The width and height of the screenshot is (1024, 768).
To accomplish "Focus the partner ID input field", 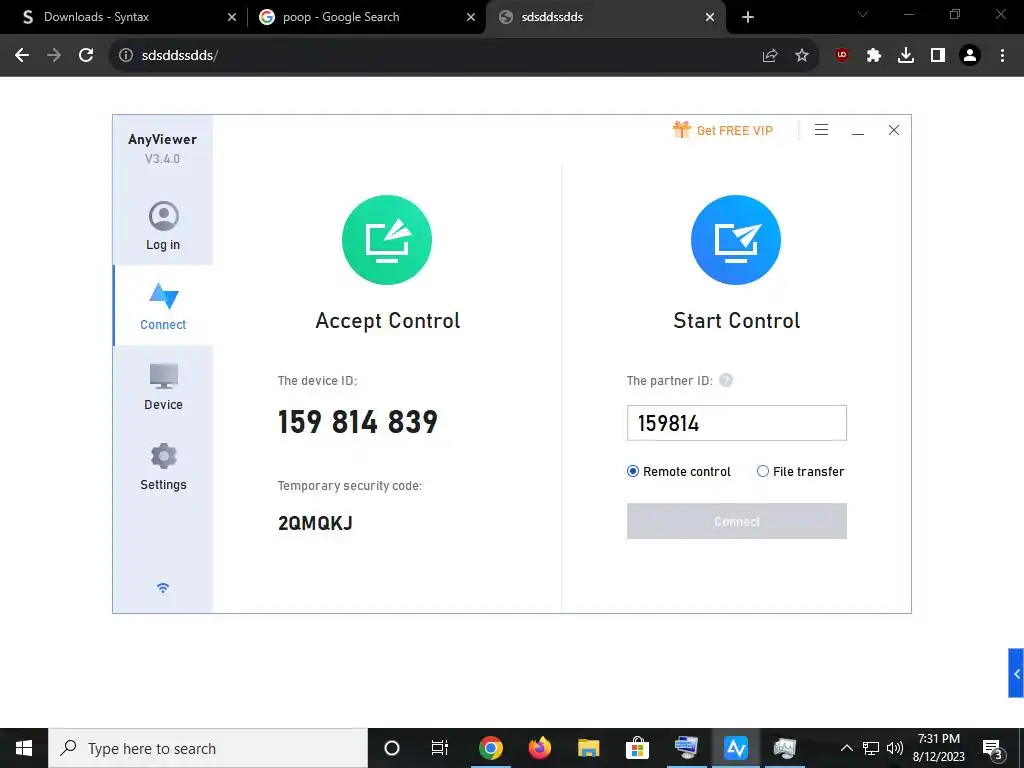I will (737, 423).
